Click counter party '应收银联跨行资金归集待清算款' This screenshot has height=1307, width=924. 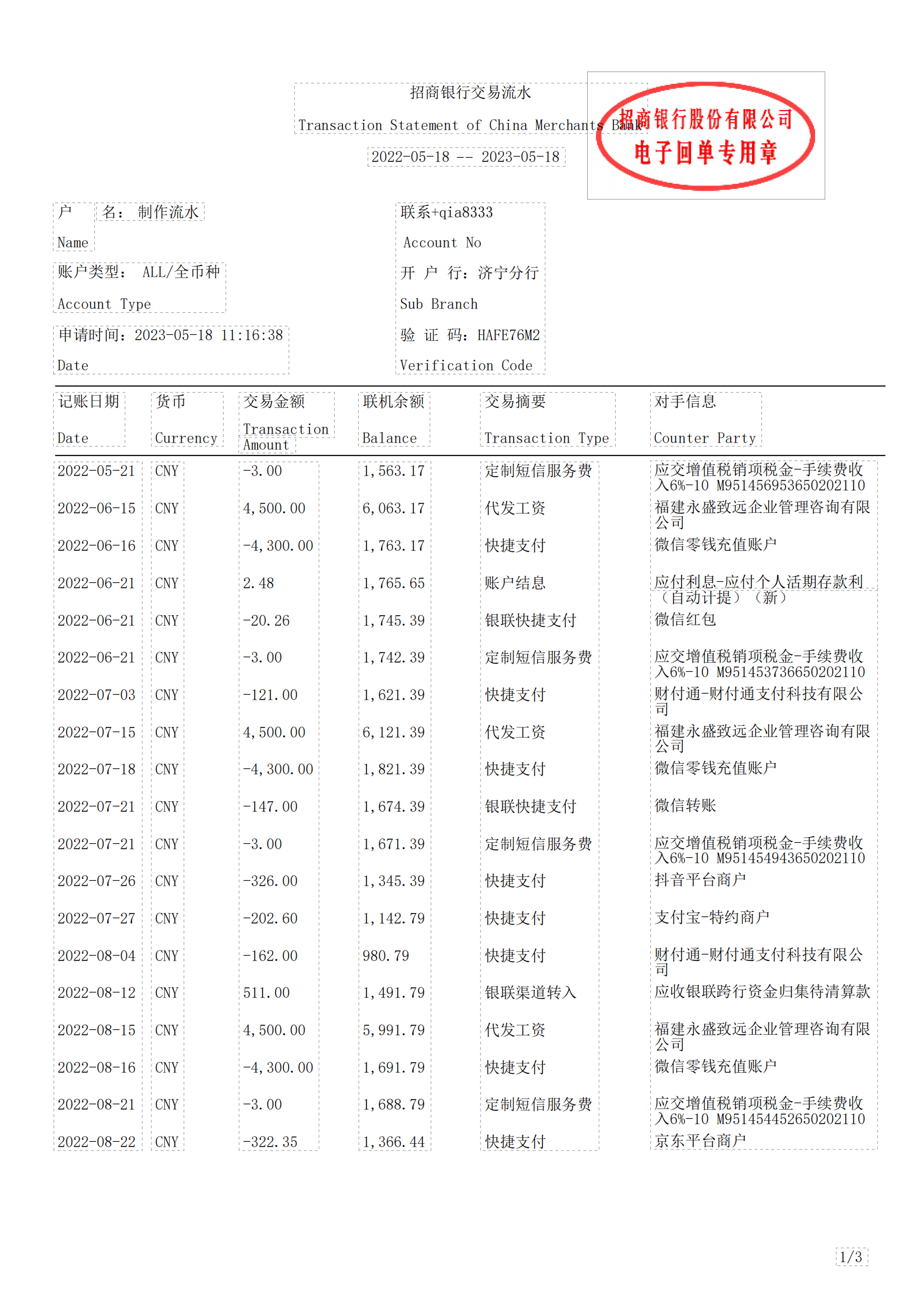click(763, 991)
